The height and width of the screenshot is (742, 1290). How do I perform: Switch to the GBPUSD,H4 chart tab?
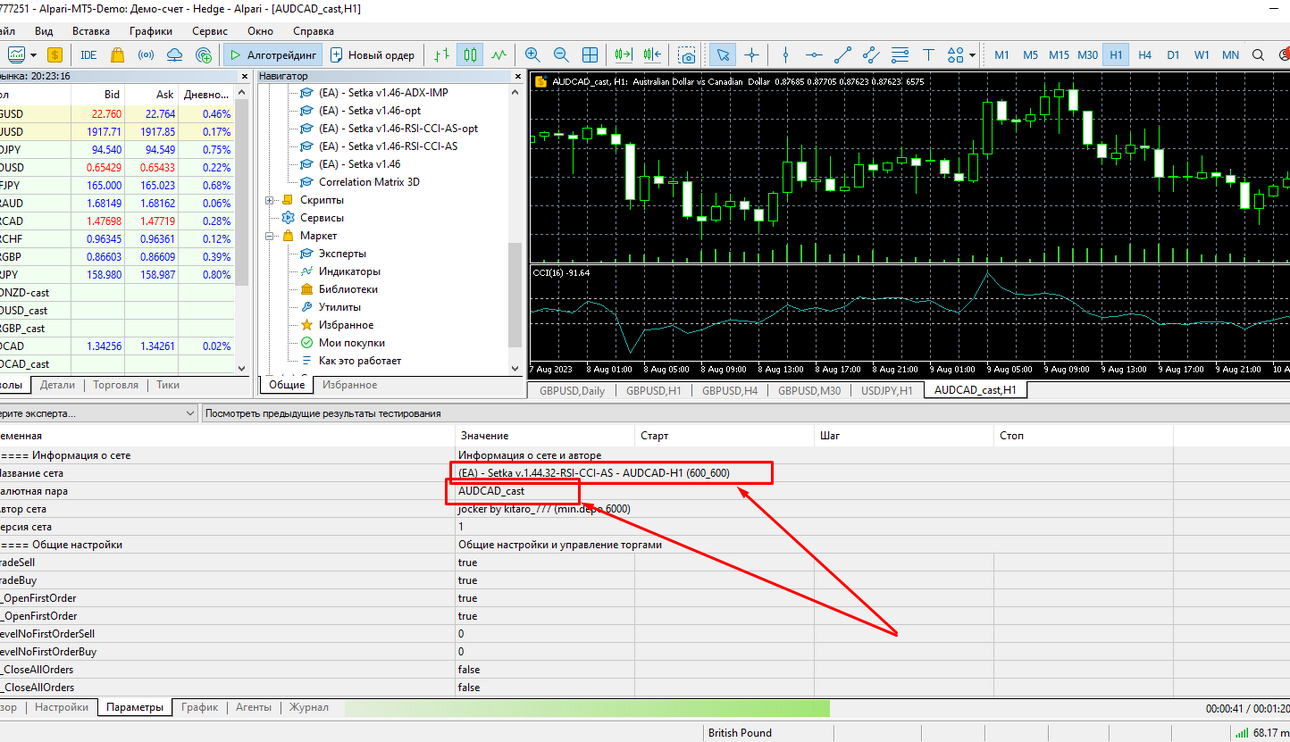tap(729, 391)
